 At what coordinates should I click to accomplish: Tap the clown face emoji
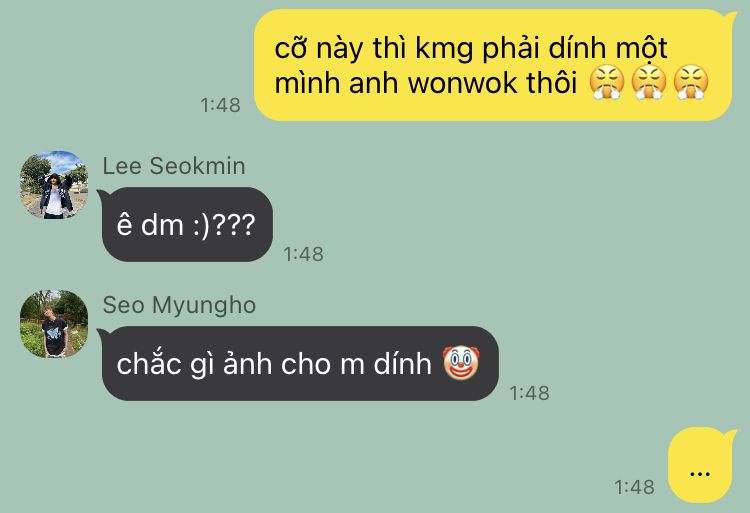coord(460,363)
